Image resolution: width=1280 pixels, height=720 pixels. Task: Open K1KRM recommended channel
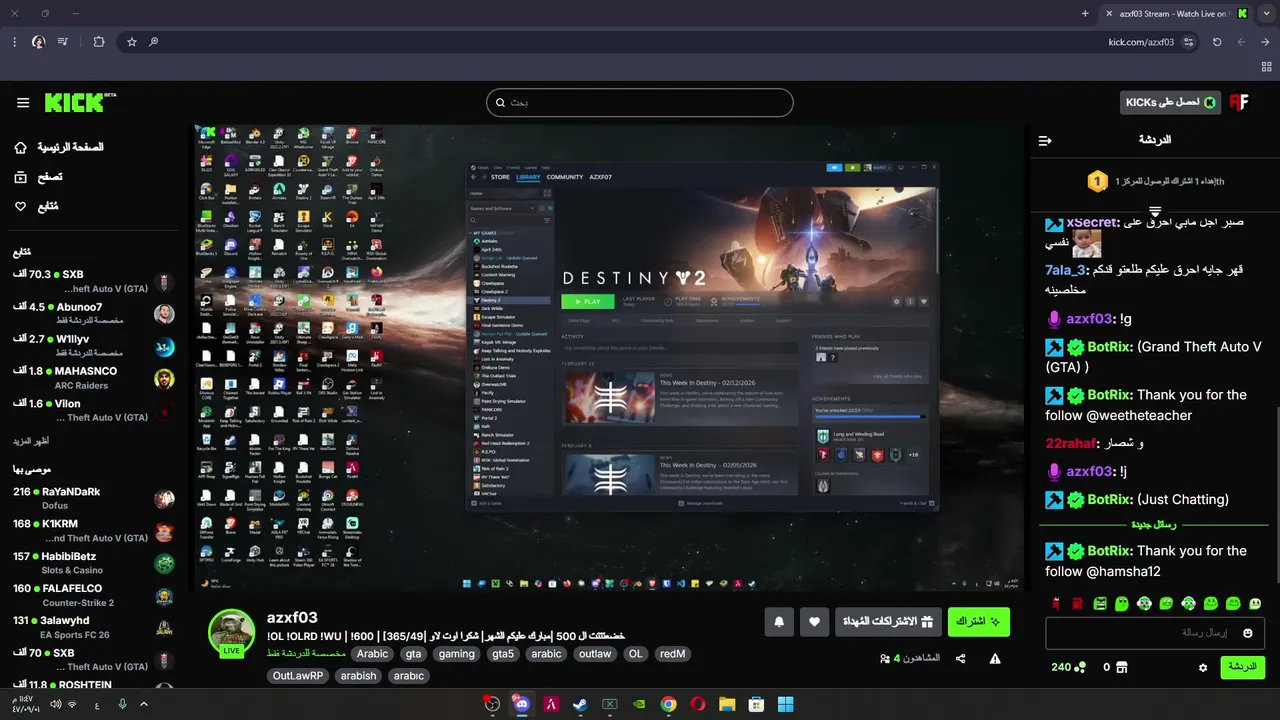(x=94, y=531)
